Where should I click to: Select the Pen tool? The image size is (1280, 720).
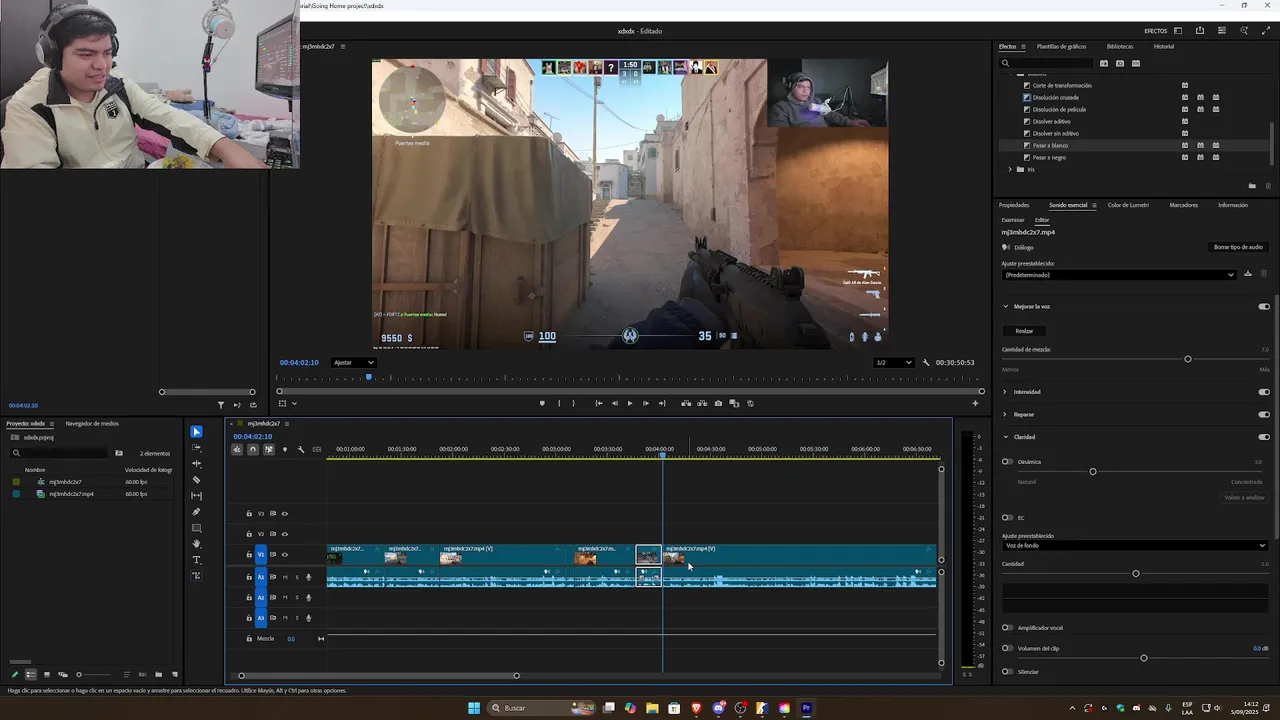[x=196, y=512]
